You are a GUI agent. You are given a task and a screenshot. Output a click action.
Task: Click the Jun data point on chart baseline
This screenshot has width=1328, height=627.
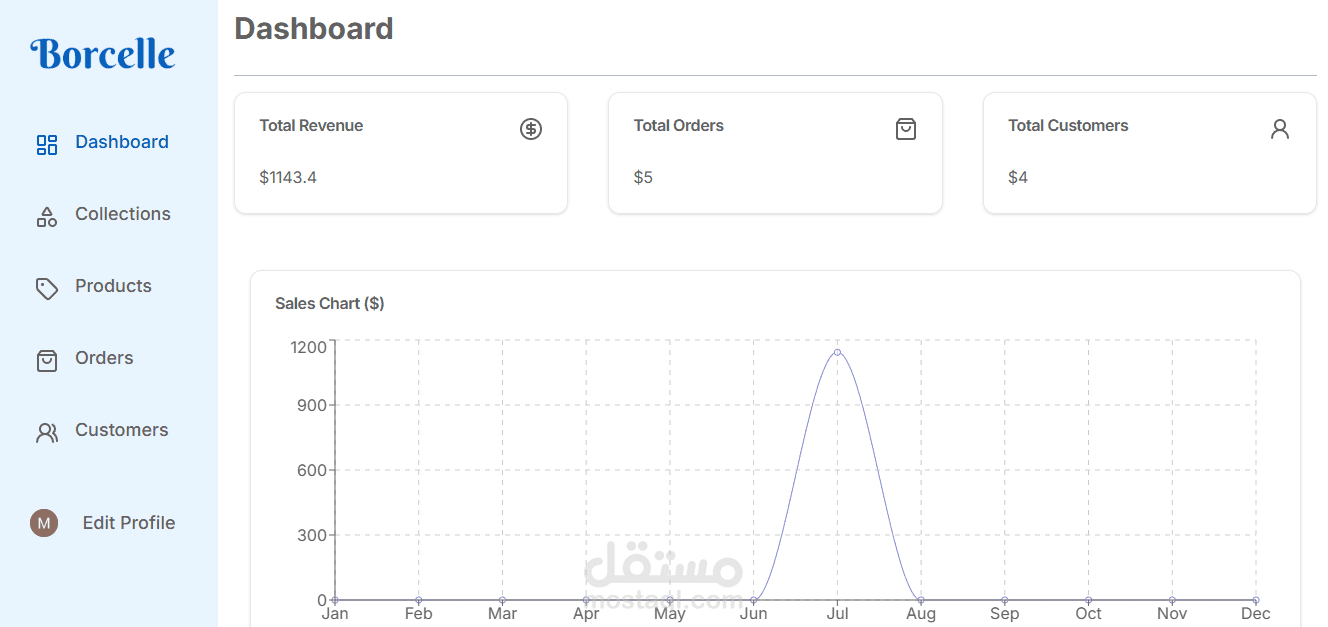(753, 600)
